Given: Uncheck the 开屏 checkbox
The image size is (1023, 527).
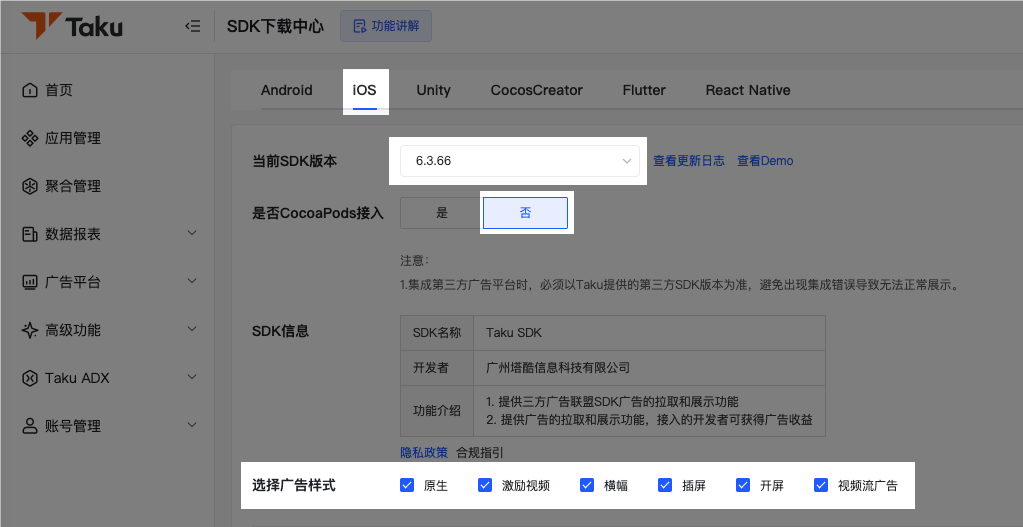Looking at the screenshot, I should coord(743,485).
